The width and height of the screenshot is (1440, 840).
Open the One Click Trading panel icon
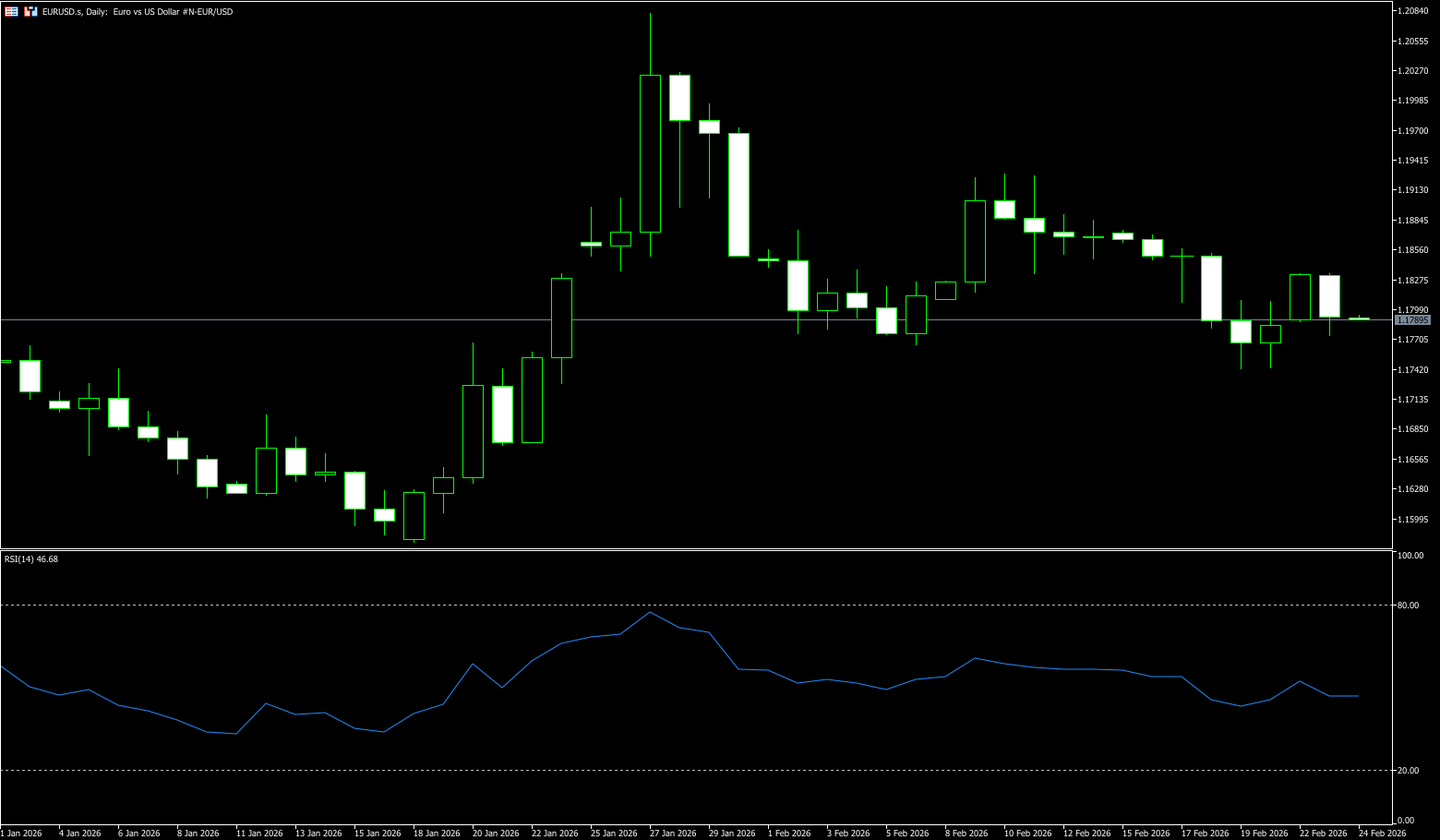pyautogui.click(x=11, y=12)
